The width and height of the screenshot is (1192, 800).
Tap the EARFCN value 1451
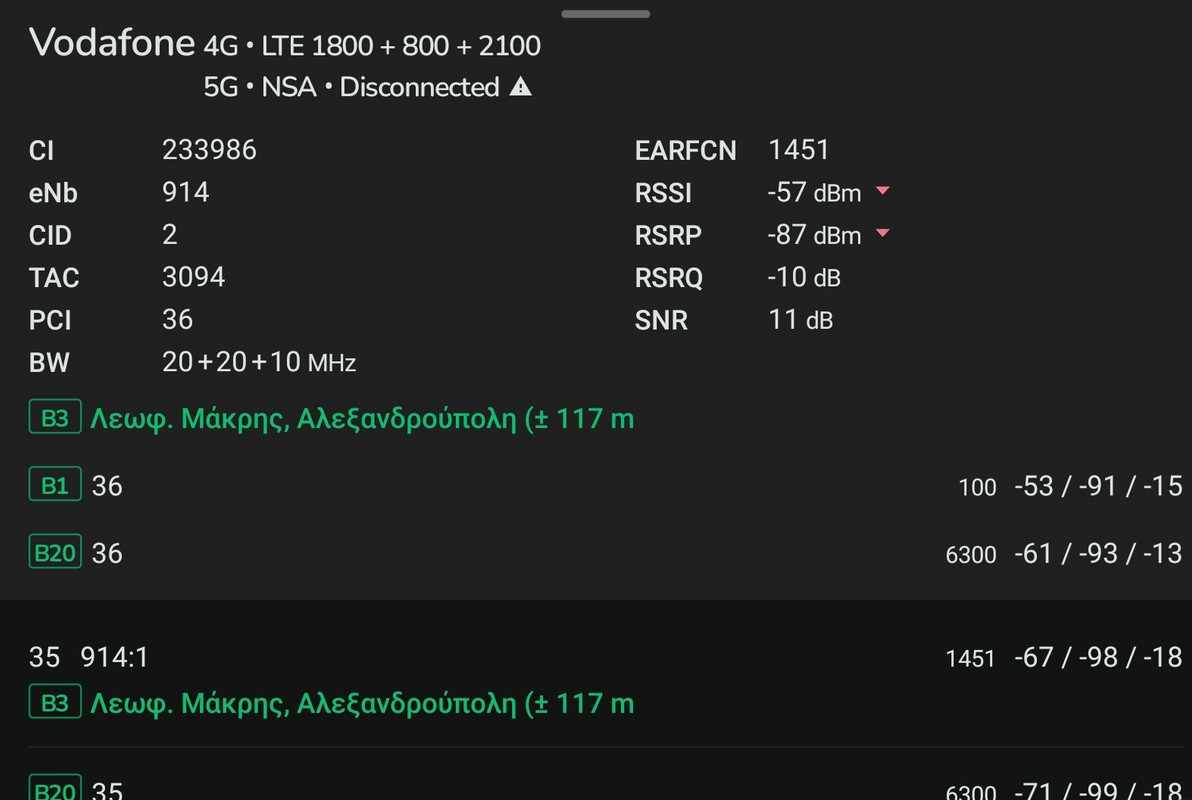[798, 150]
